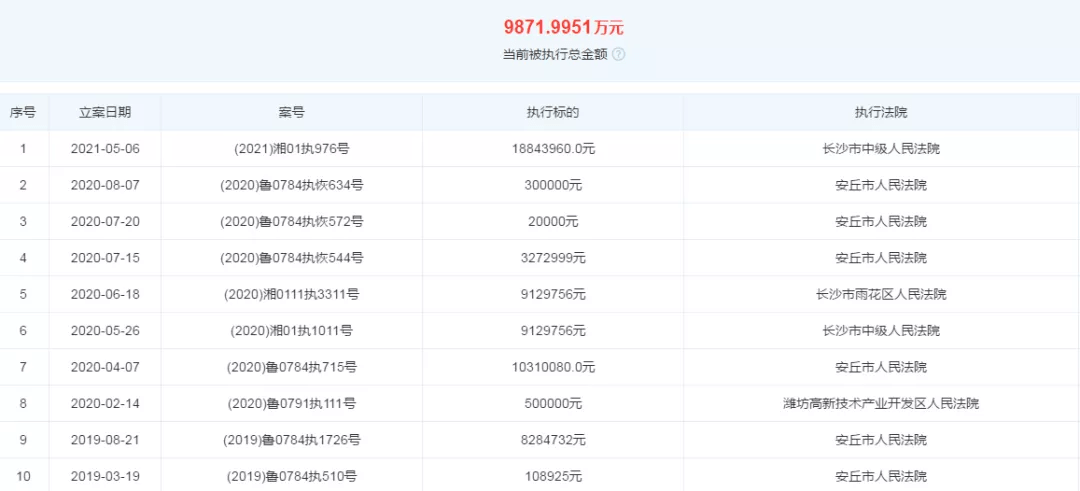This screenshot has height=491, width=1080.
Task: Select the 案号 column header
Action: pyautogui.click(x=291, y=113)
